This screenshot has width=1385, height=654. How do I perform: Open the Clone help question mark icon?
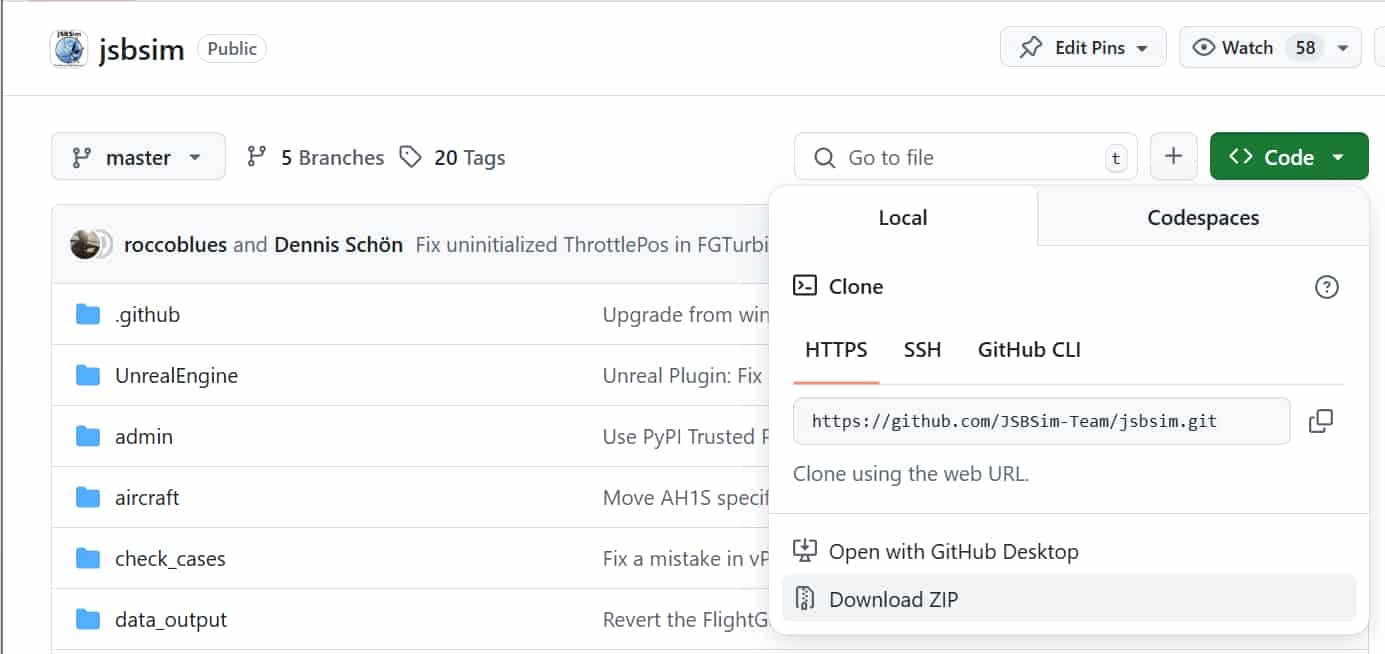1326,287
